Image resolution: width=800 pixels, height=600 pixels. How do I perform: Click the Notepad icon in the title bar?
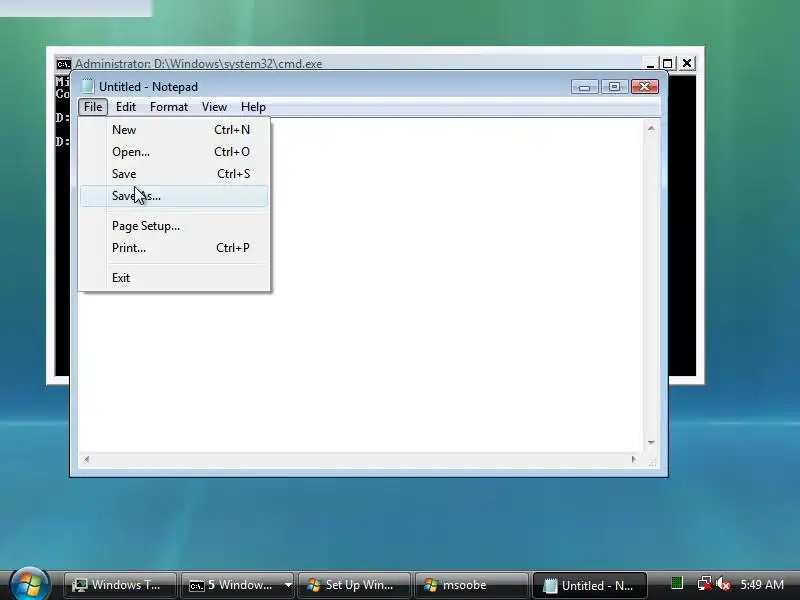pos(88,86)
